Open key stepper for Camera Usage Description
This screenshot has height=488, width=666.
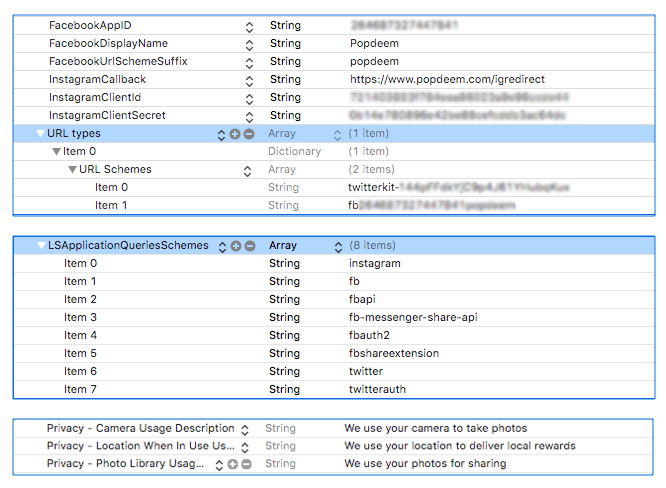(x=245, y=430)
